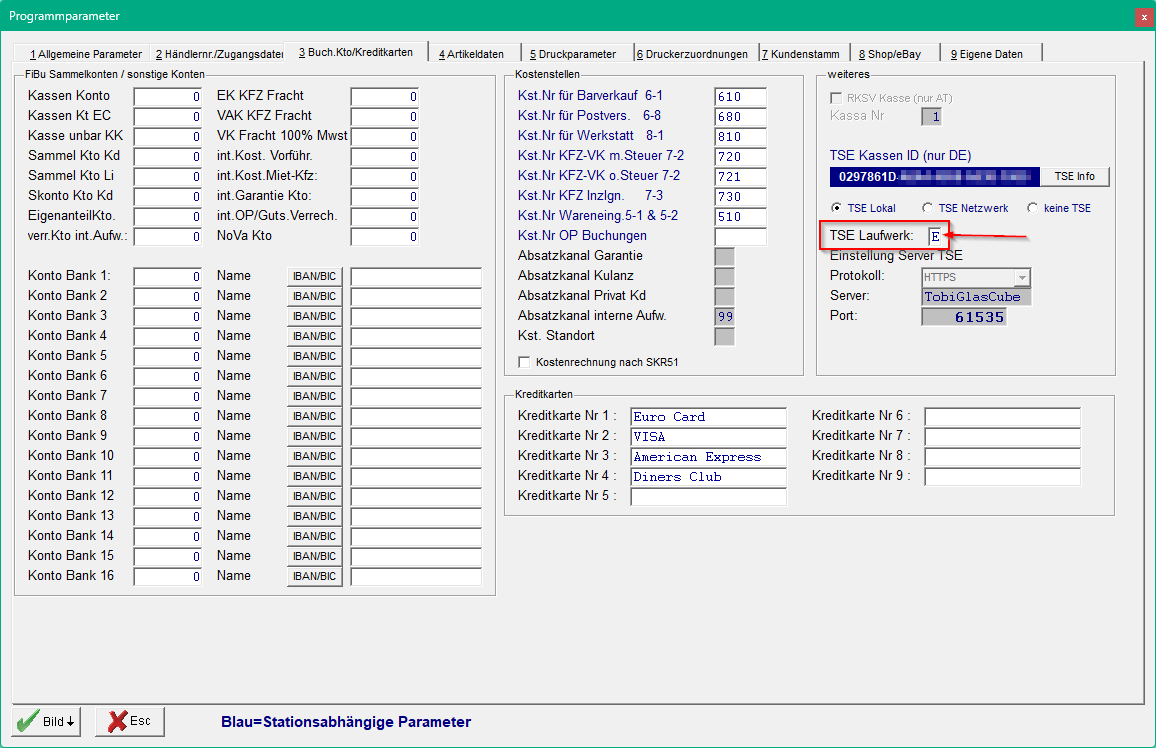1156x748 pixels.
Task: Click the VK Fracht 100% Mwst field
Action: pos(385,136)
